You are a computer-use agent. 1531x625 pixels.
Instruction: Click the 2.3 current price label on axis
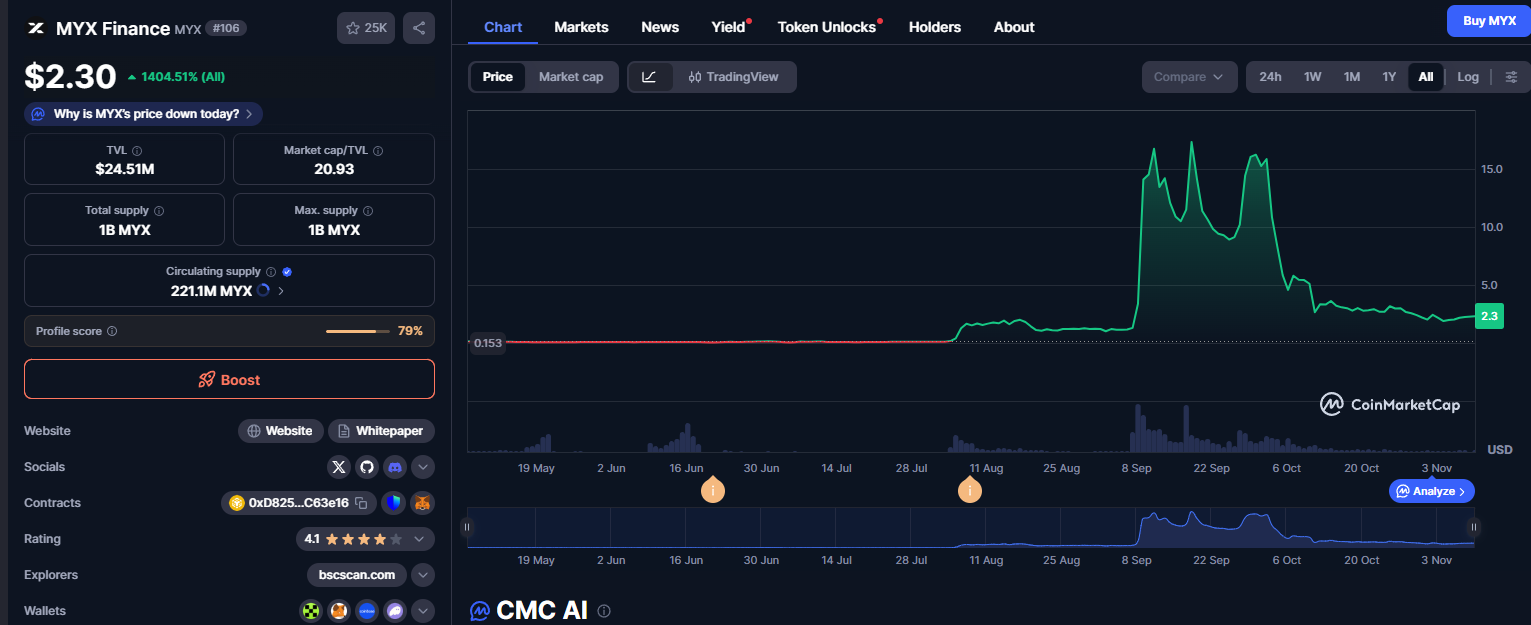pyautogui.click(x=1489, y=316)
